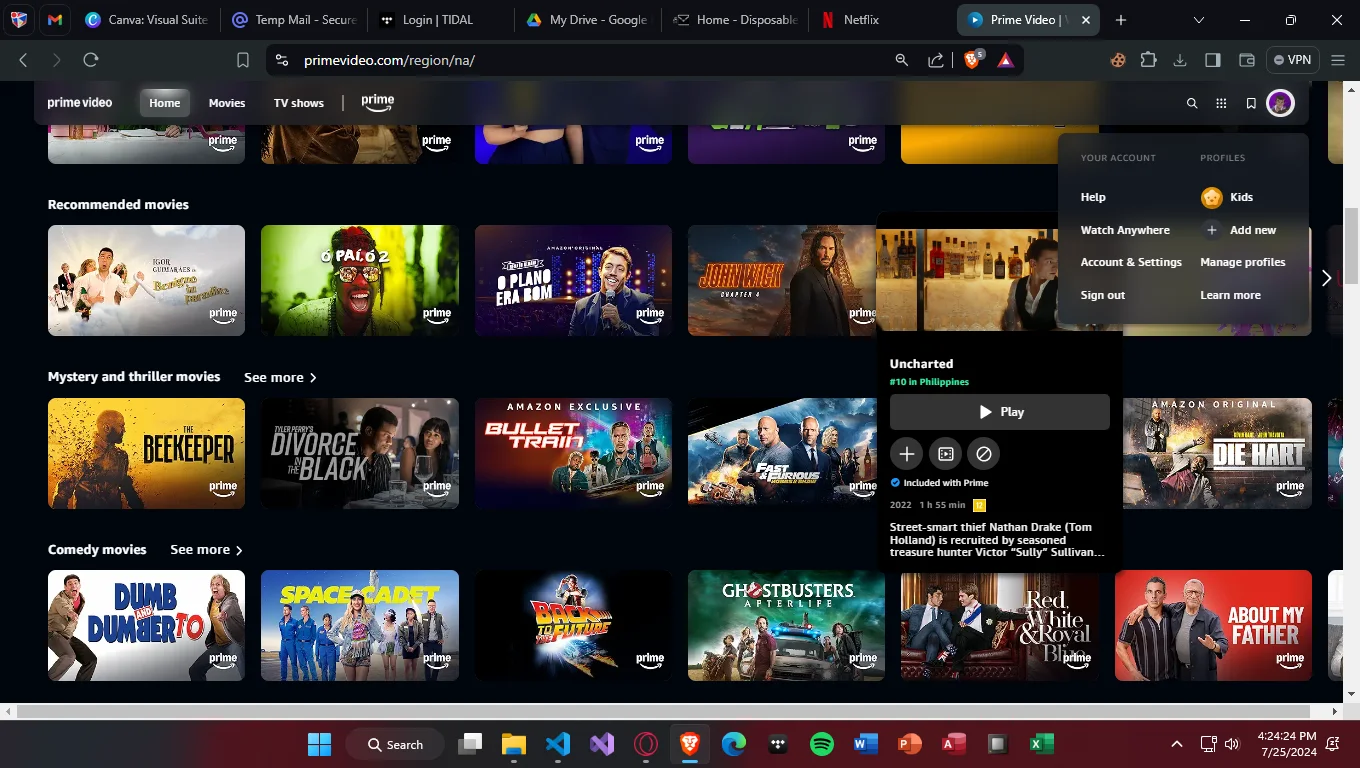Click Help in account menu
Image resolution: width=1360 pixels, height=768 pixels.
(x=1093, y=197)
